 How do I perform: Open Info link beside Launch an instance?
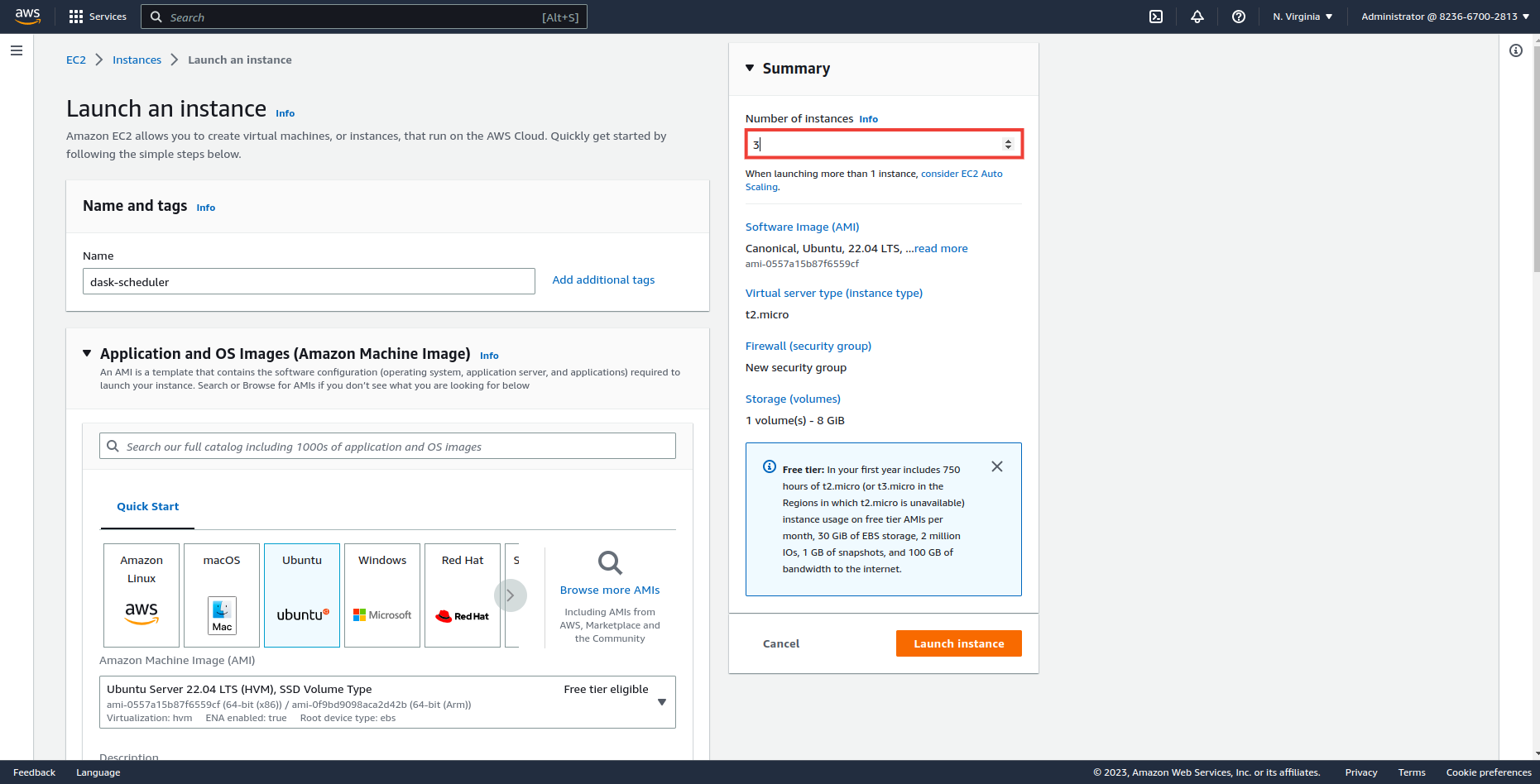click(285, 114)
